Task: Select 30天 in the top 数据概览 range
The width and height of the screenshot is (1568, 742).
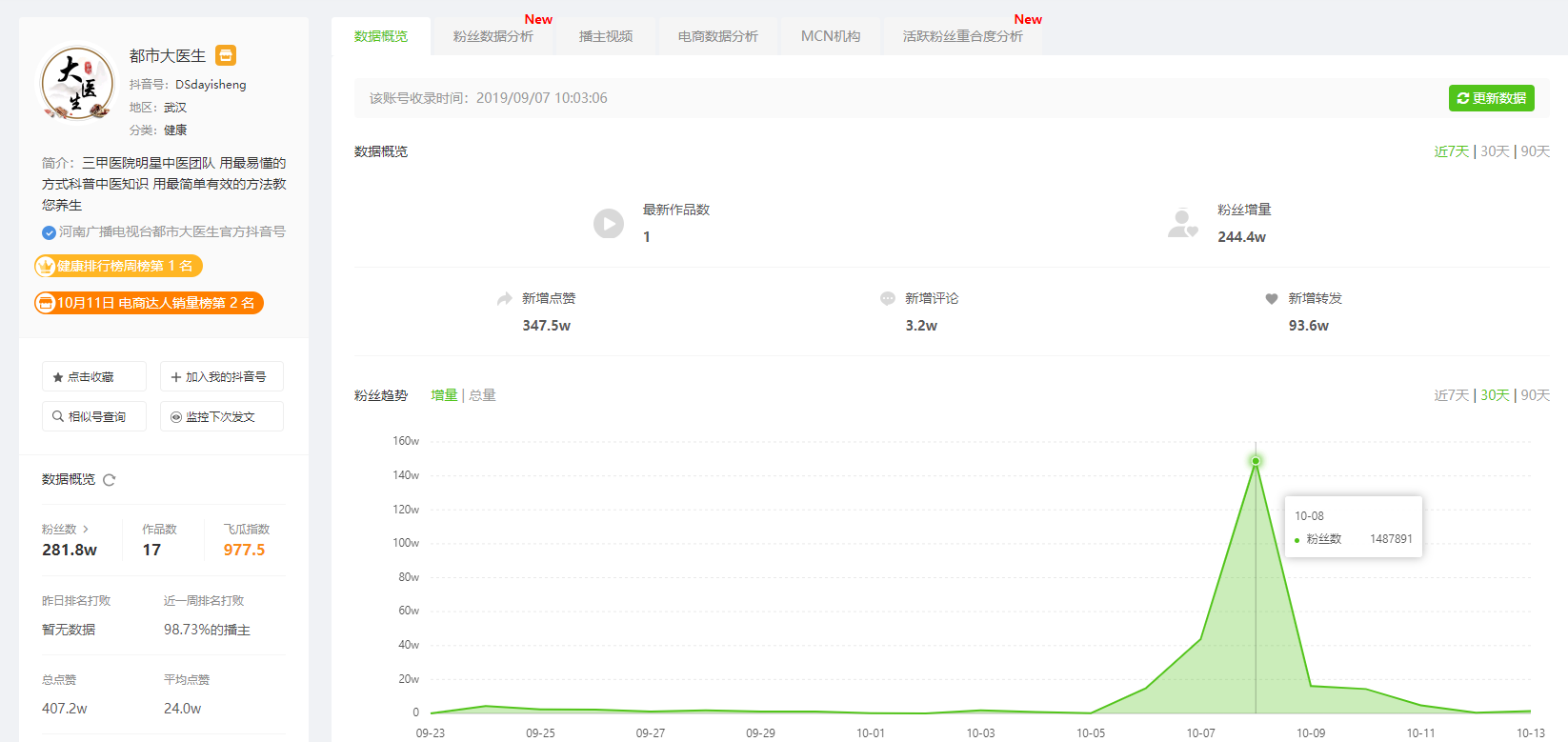Action: 1495,151
